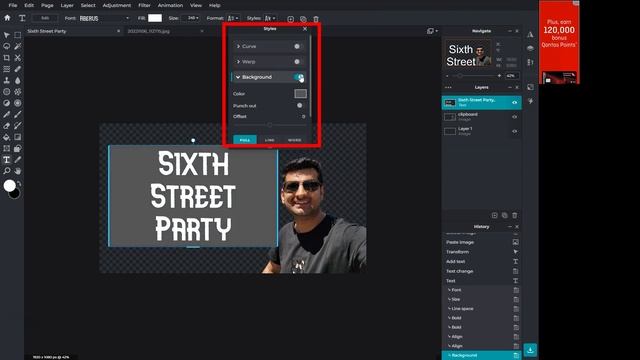Click the trash icon in options bar
This screenshot has height=360, width=640.
[x=316, y=19]
